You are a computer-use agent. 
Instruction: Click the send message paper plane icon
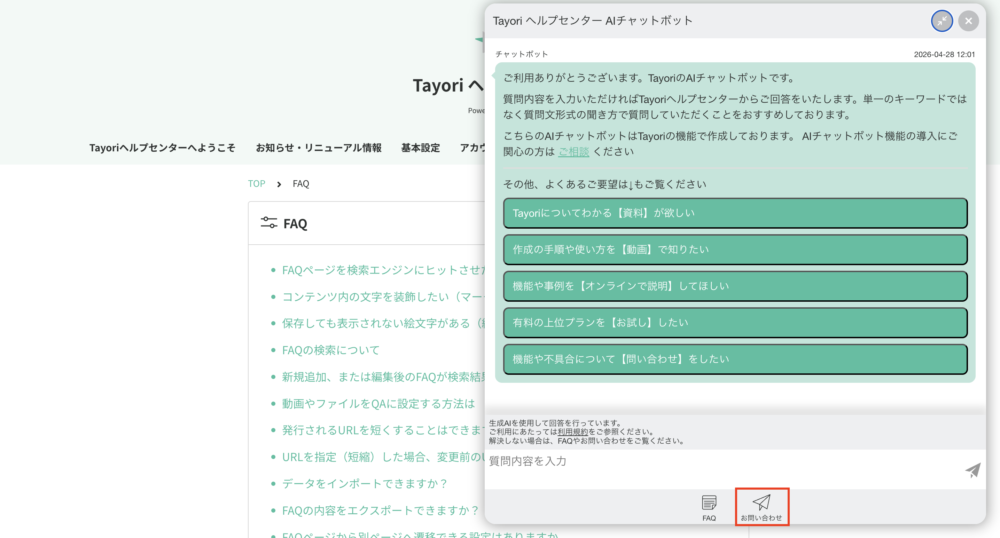pos(973,470)
